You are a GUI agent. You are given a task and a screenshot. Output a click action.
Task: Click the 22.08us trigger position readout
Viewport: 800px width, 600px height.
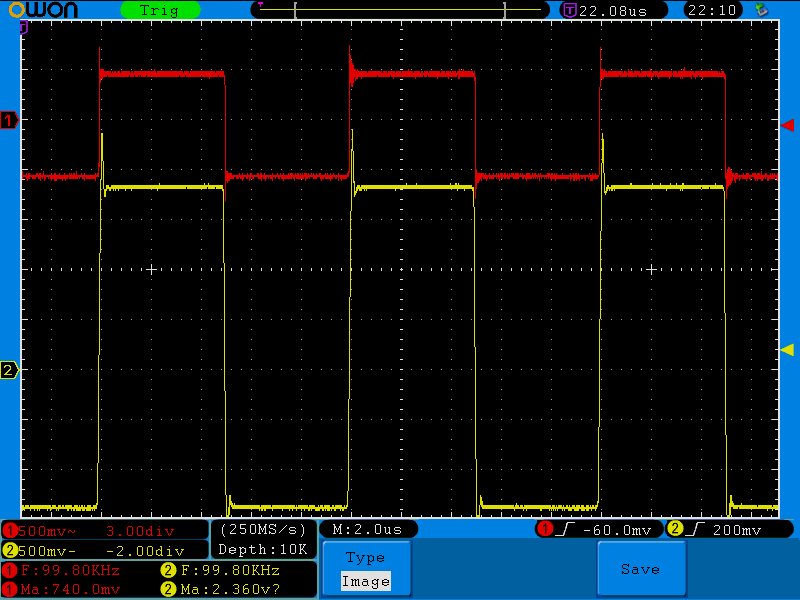[x=613, y=11]
